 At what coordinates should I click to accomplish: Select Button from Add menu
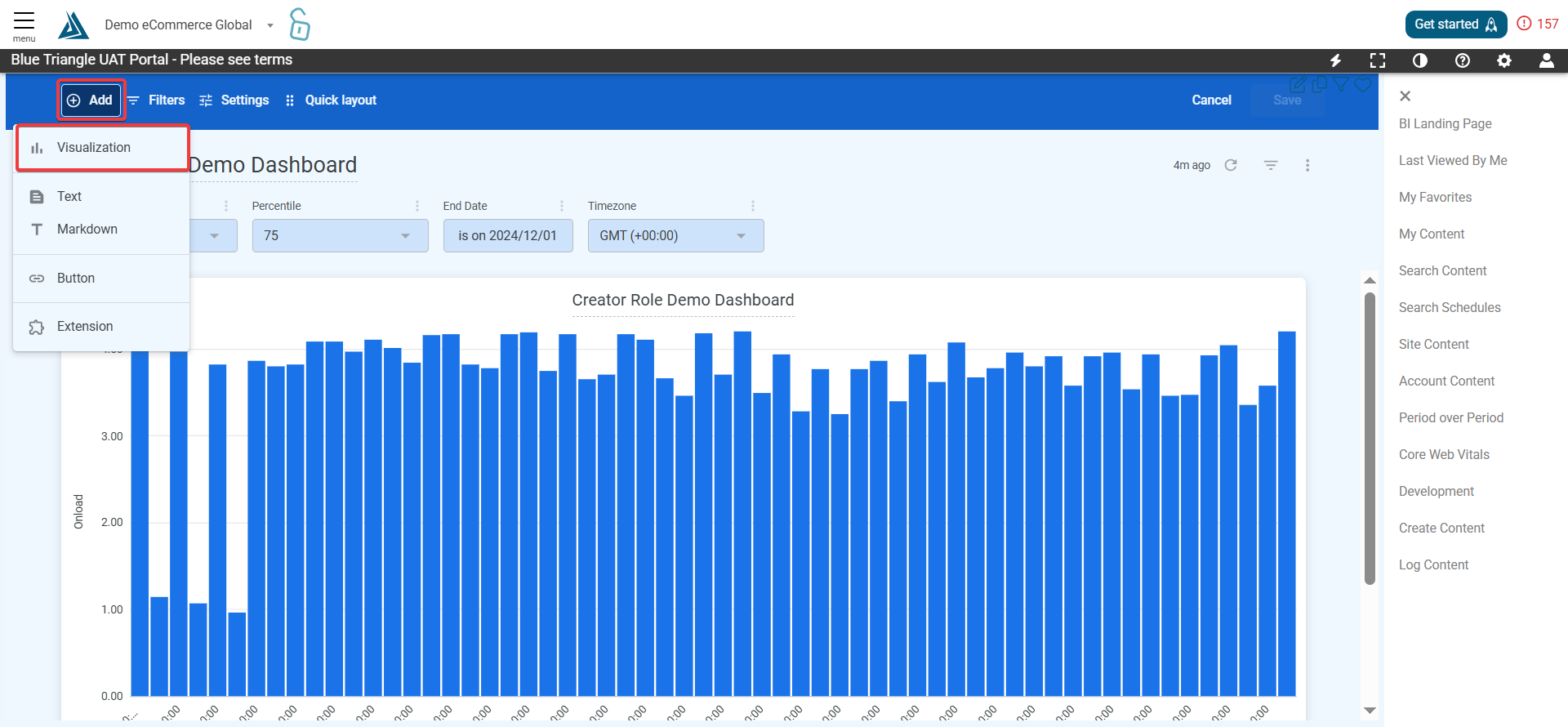click(101, 279)
